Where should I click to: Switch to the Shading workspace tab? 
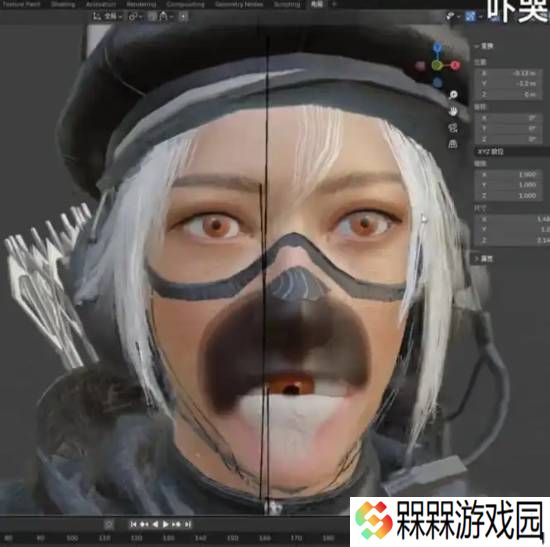[x=63, y=5]
